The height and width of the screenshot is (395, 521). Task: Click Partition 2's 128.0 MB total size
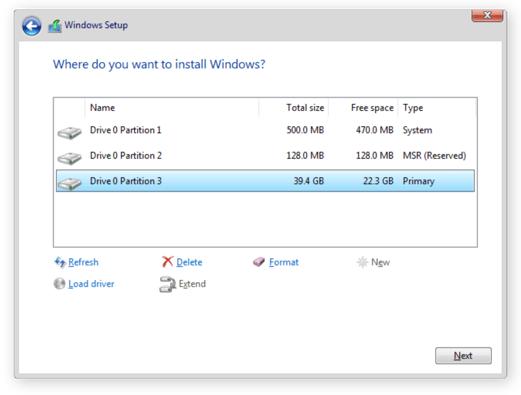click(305, 156)
